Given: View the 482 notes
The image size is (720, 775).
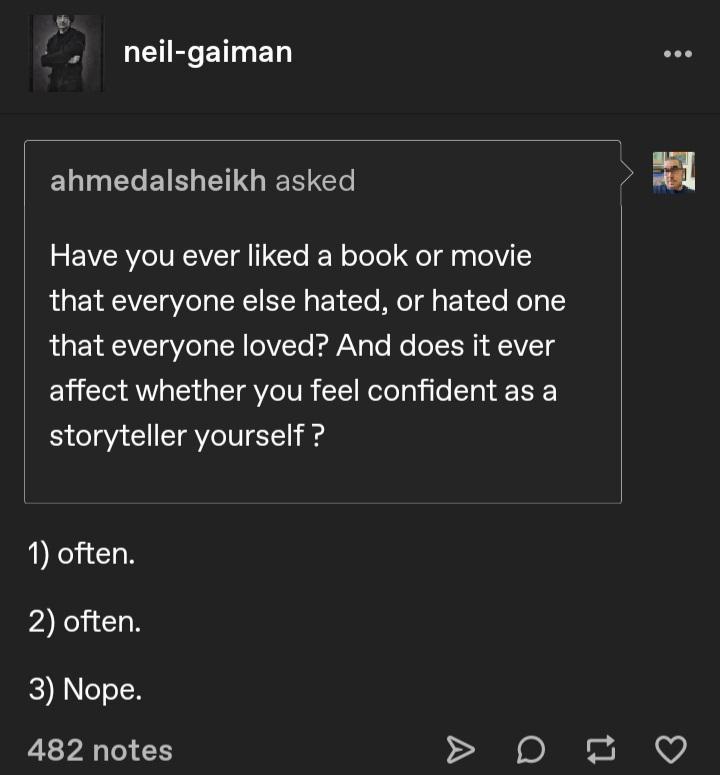Looking at the screenshot, I should pyautogui.click(x=100, y=750).
